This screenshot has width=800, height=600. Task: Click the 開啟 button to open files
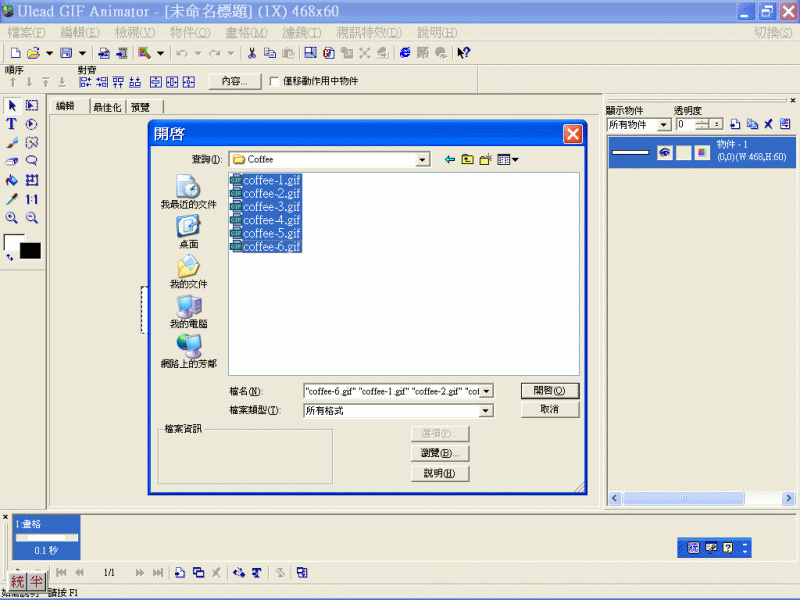549,390
